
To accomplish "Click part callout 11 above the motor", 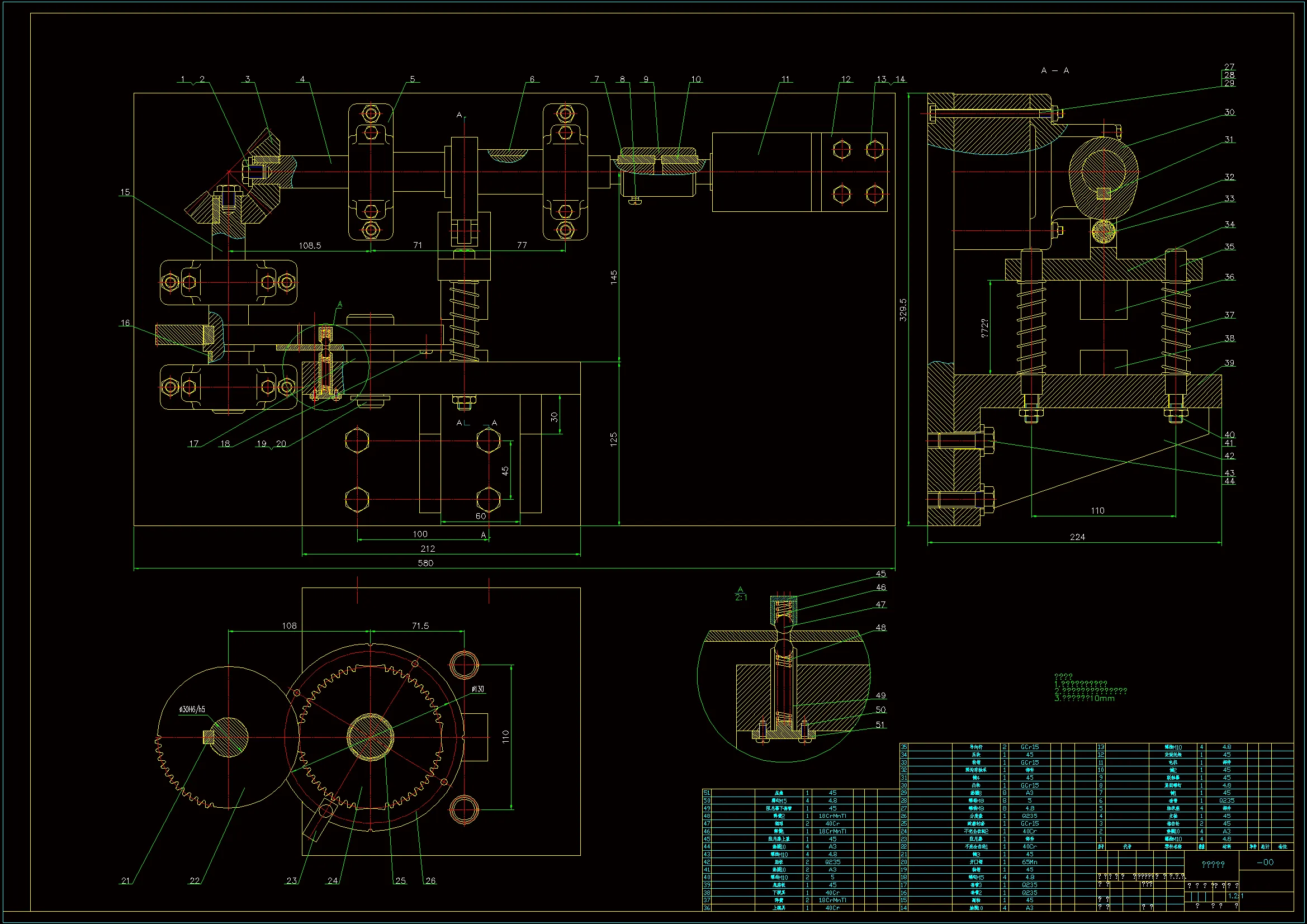I will click(x=785, y=79).
